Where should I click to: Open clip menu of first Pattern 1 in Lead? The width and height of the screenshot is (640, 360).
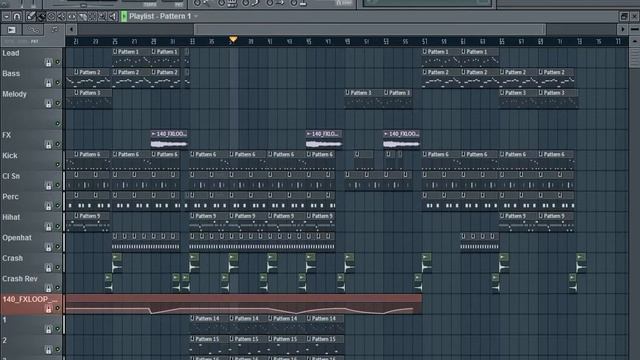[x=115, y=52]
